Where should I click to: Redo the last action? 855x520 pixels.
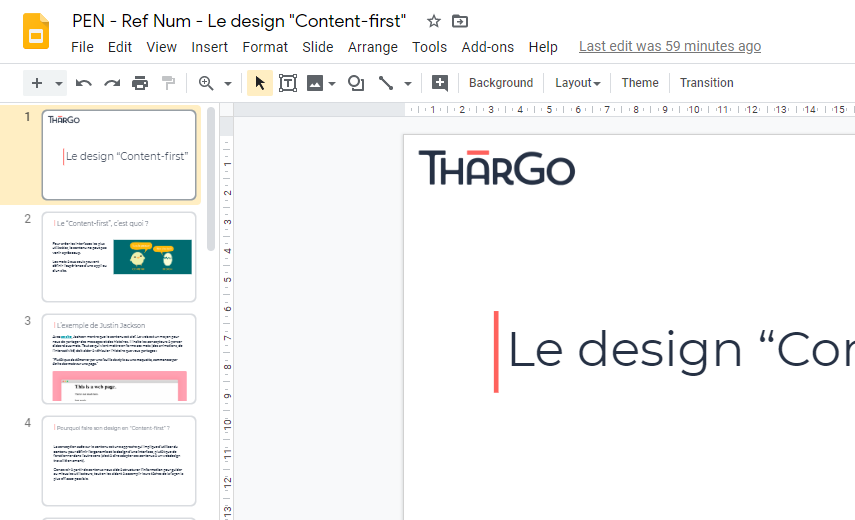pos(112,83)
